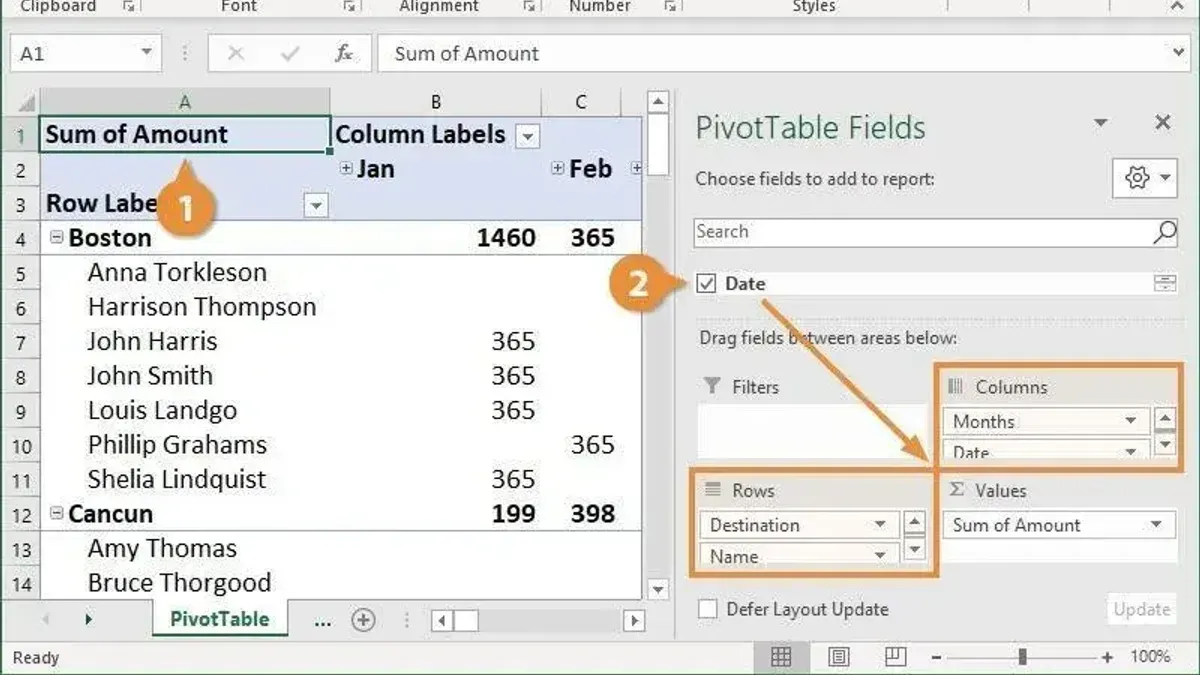Switch to Page Break Preview in the status bar
Screen dimensions: 1200x675
coord(896,657)
